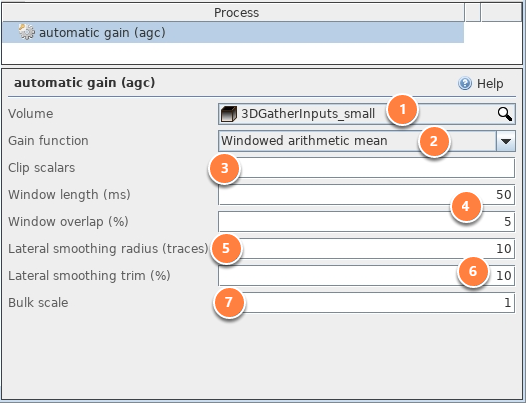Click the 3DGatherInputs_small volume selector
Screen dimensions: 526x403
point(367,114)
